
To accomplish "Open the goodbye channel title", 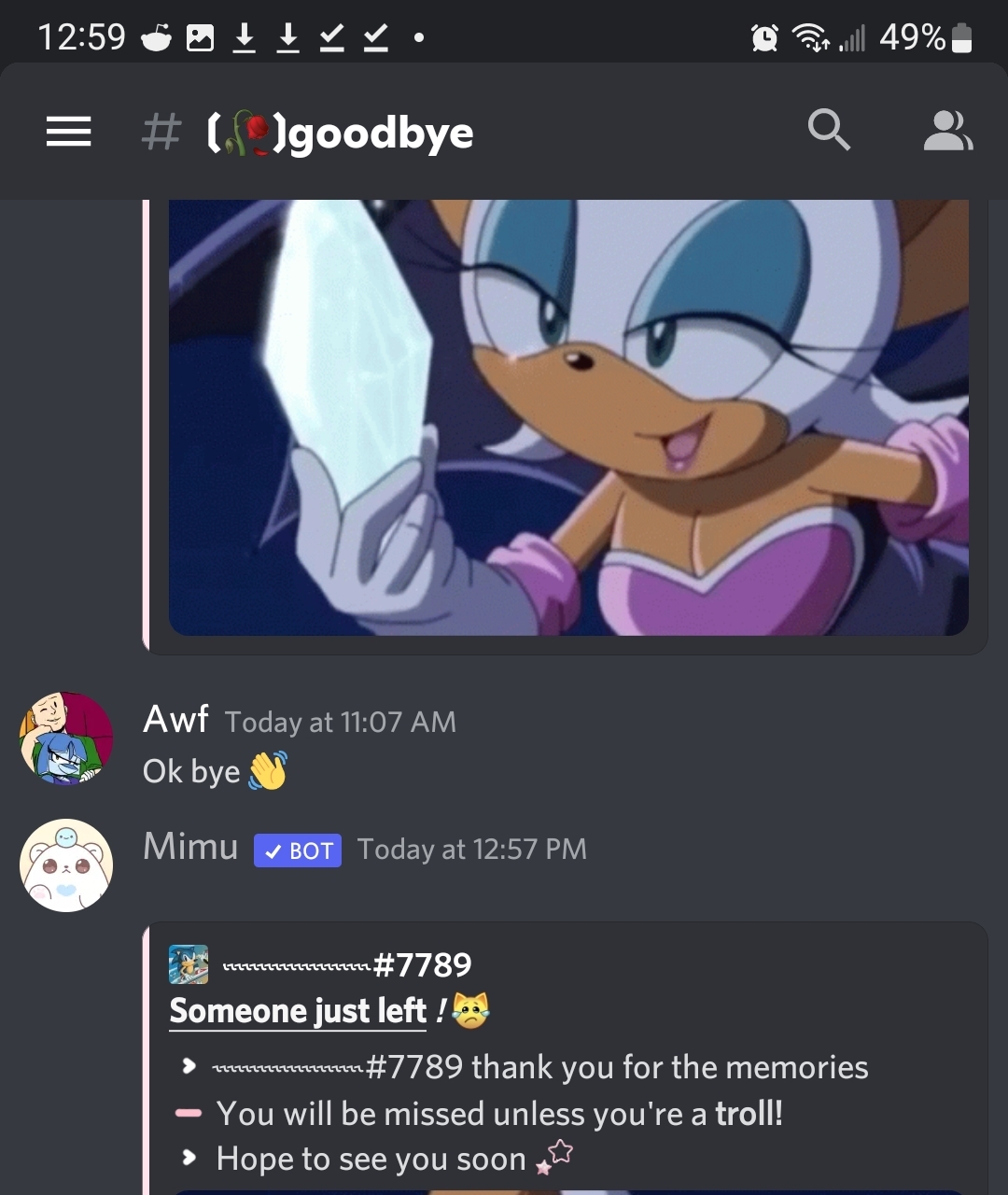I will pyautogui.click(x=339, y=134).
